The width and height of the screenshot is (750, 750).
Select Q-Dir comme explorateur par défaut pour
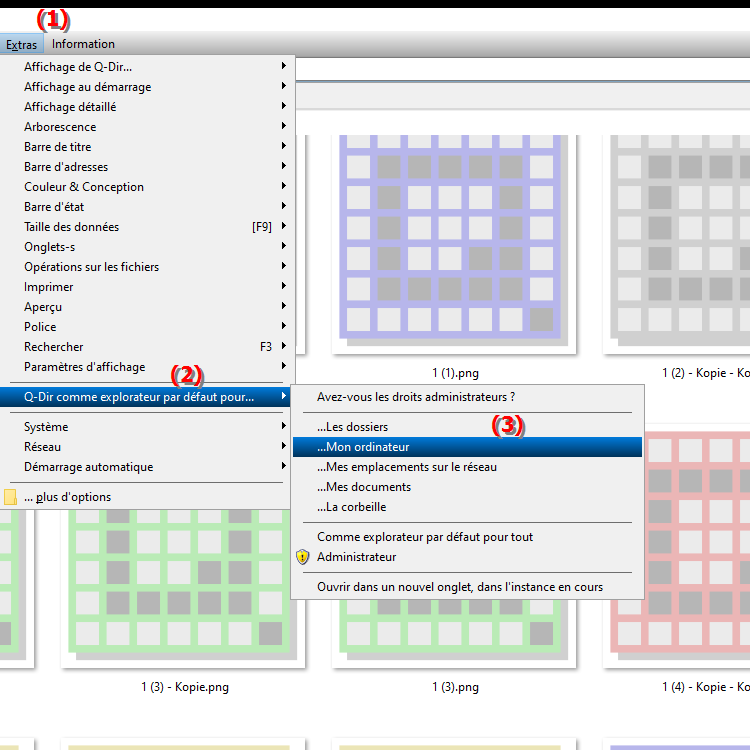coord(145,397)
